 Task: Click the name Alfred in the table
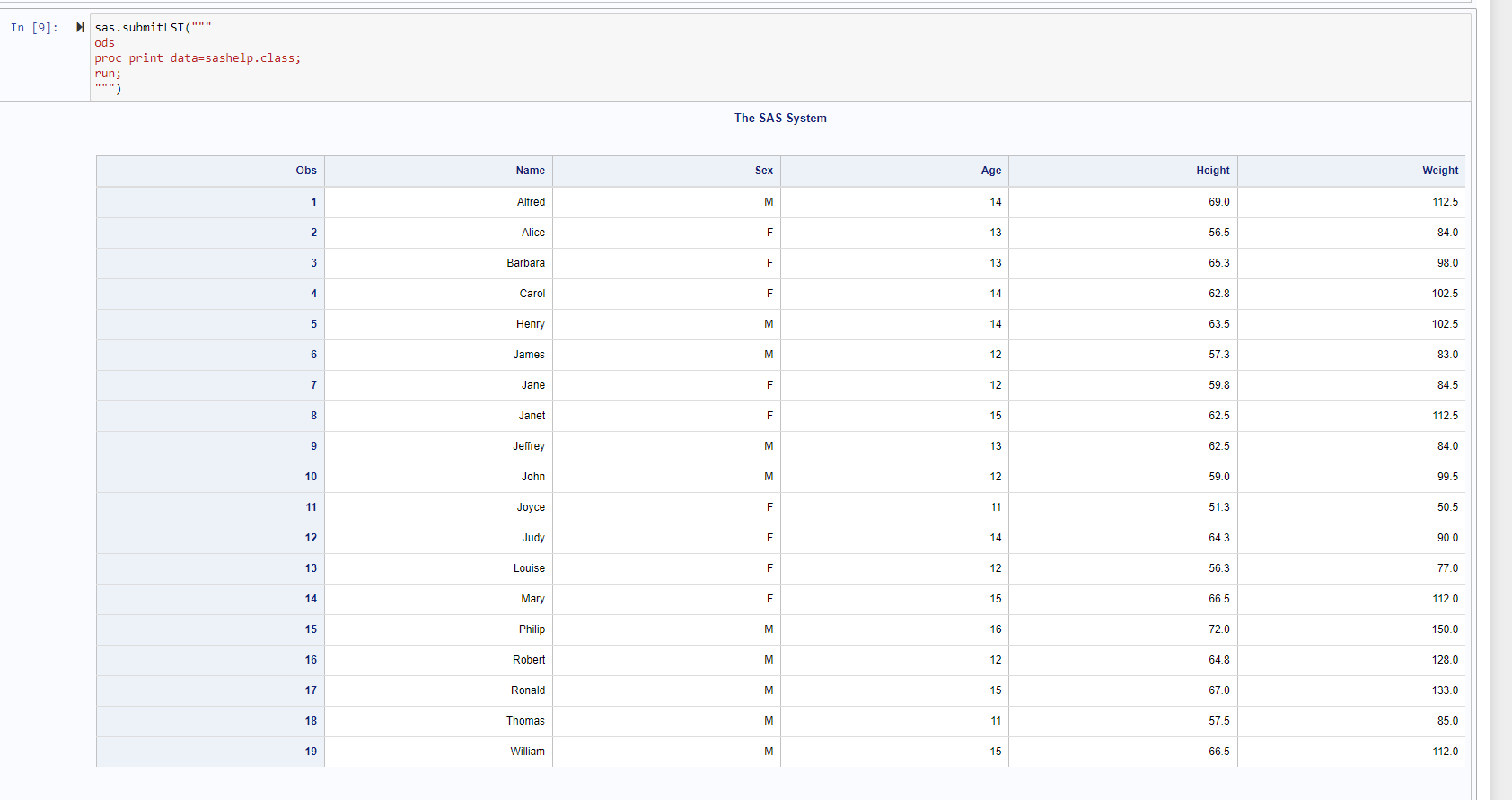click(531, 202)
